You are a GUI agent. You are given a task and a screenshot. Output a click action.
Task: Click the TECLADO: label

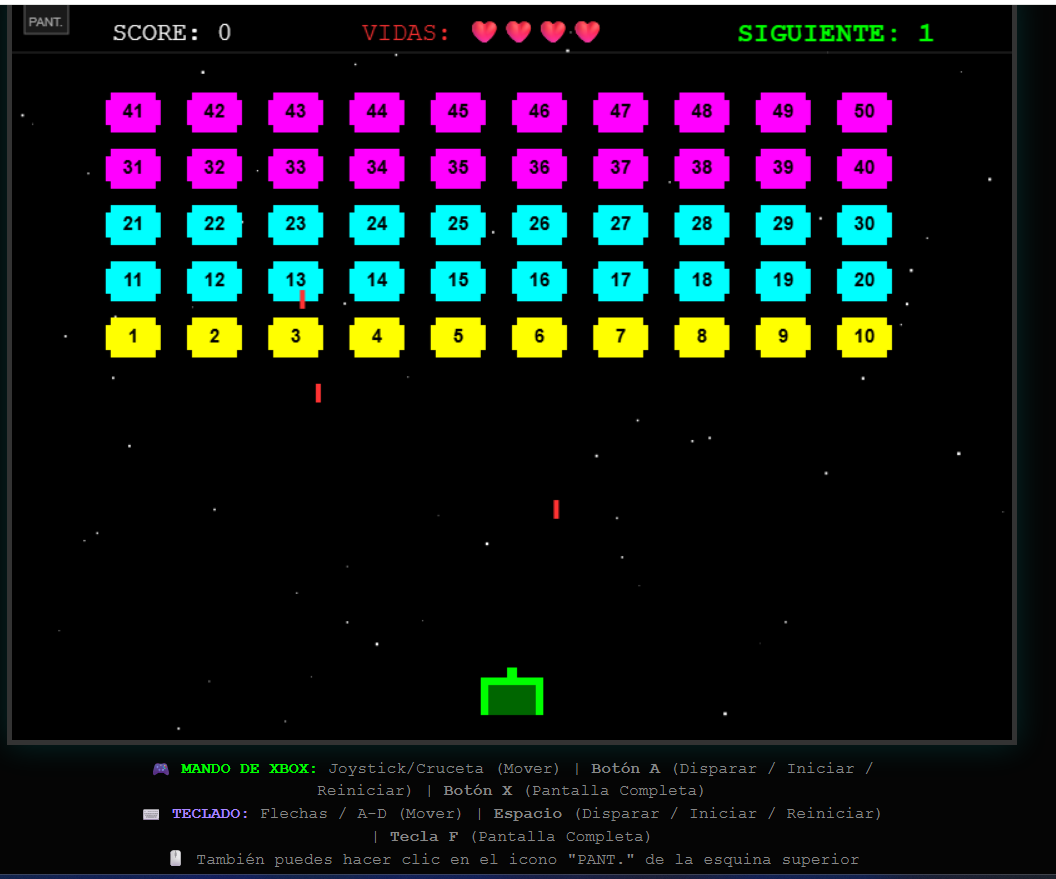(210, 814)
